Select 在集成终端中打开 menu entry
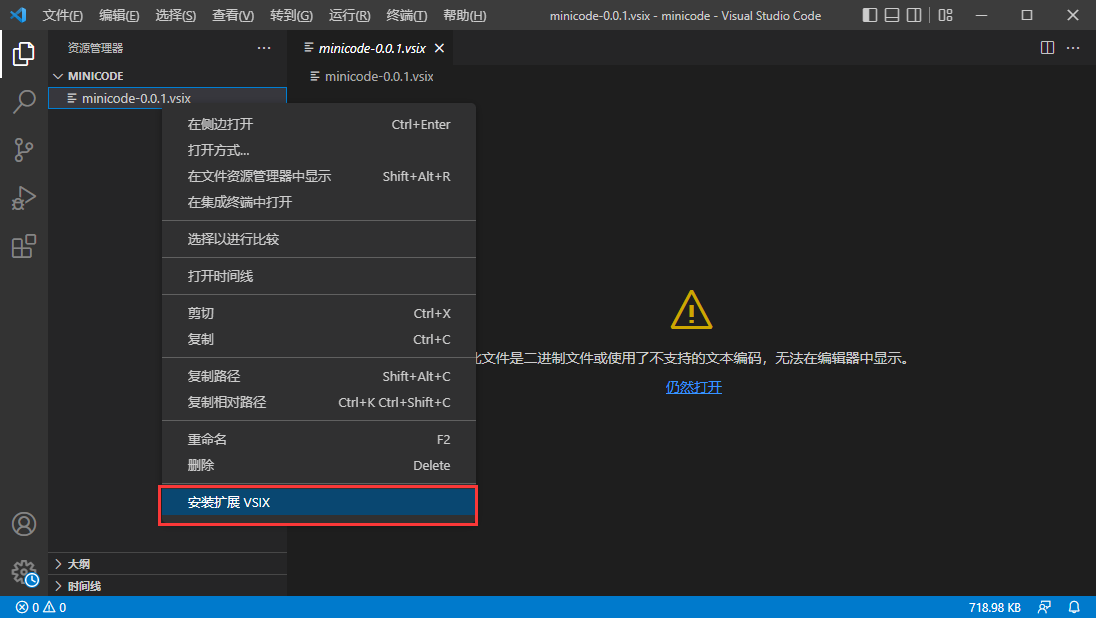Image resolution: width=1096 pixels, height=618 pixels. (x=319, y=202)
